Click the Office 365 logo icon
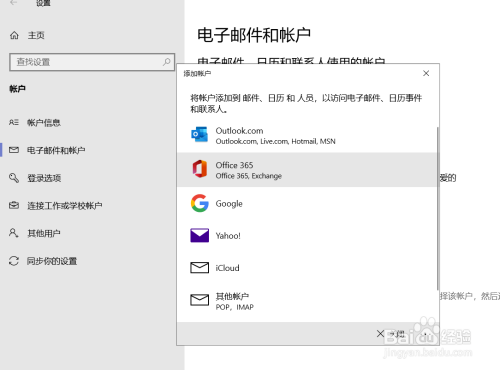The image size is (500, 370). [199, 169]
